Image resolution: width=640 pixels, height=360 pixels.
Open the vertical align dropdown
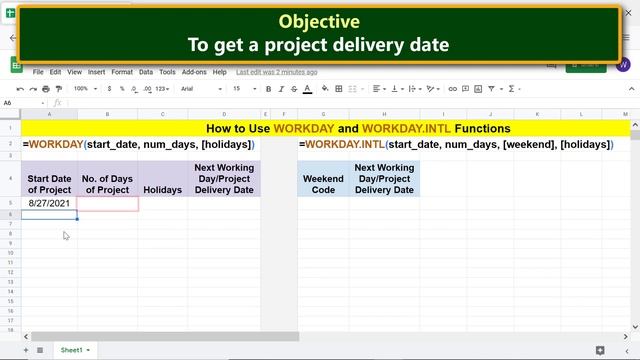click(x=397, y=89)
